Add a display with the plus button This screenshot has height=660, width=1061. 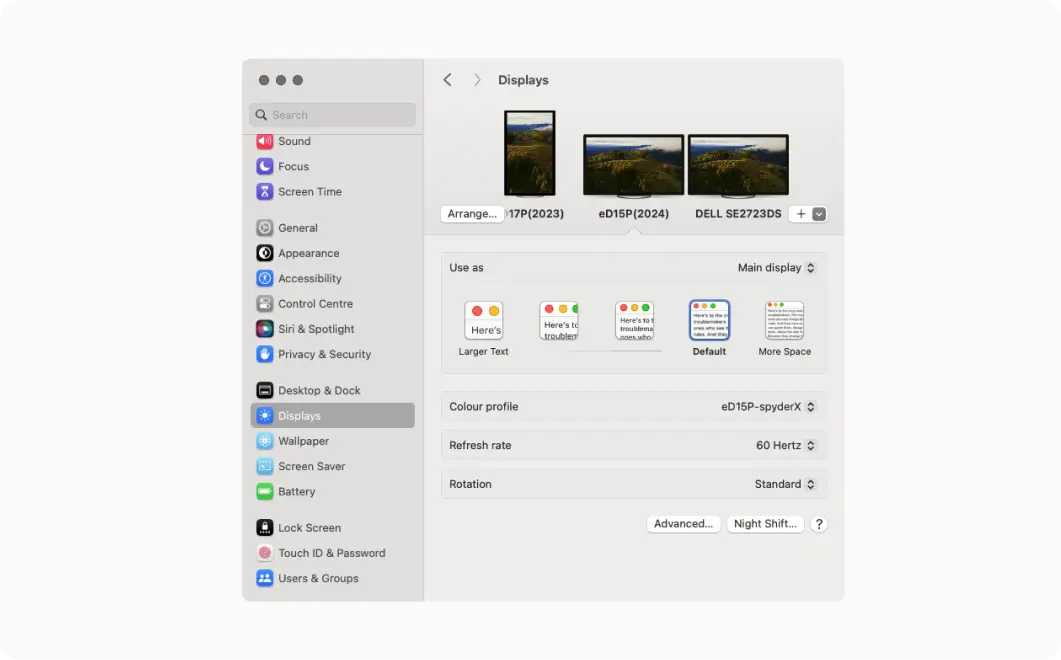pos(800,214)
